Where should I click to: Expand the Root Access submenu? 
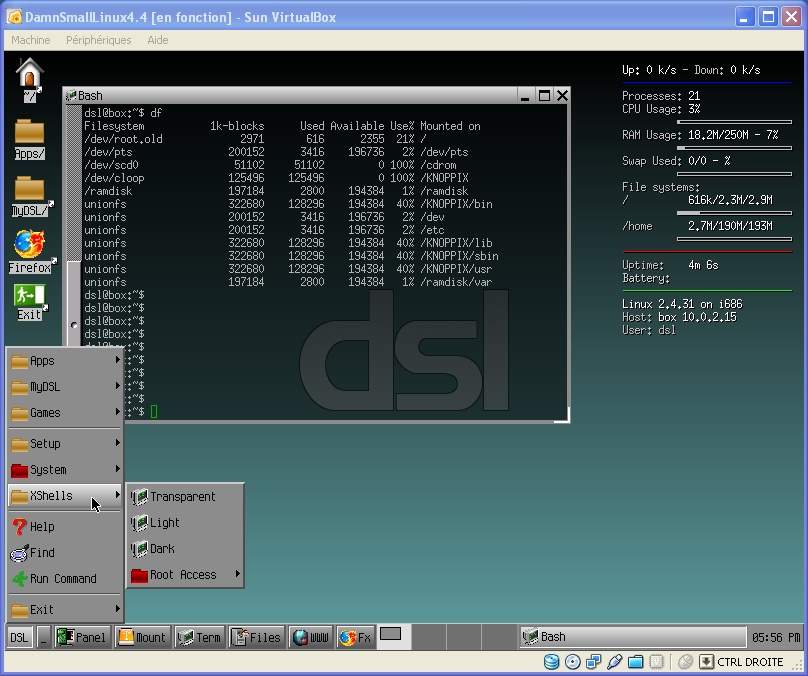[186, 574]
